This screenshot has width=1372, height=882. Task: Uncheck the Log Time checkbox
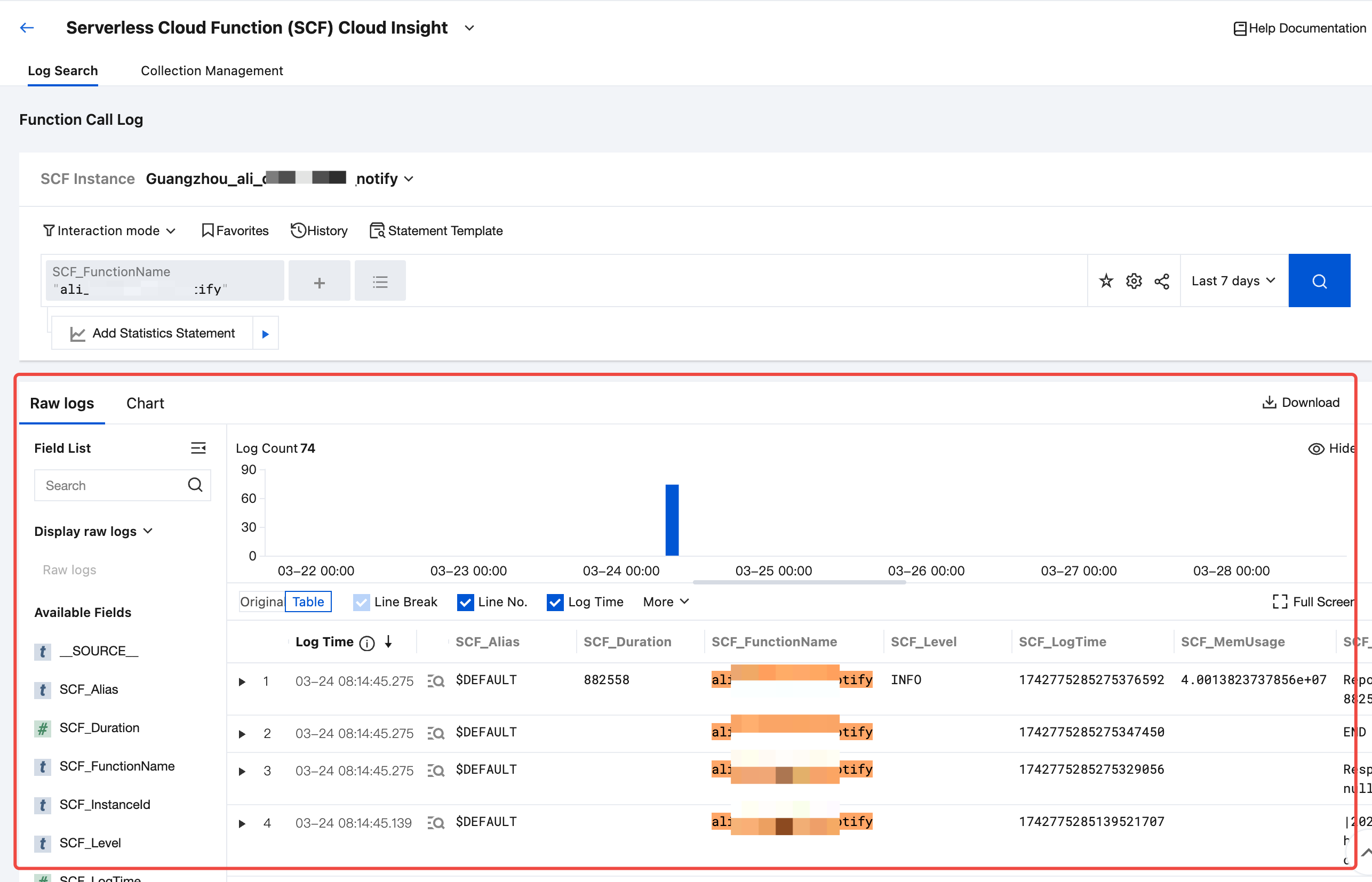(x=555, y=602)
